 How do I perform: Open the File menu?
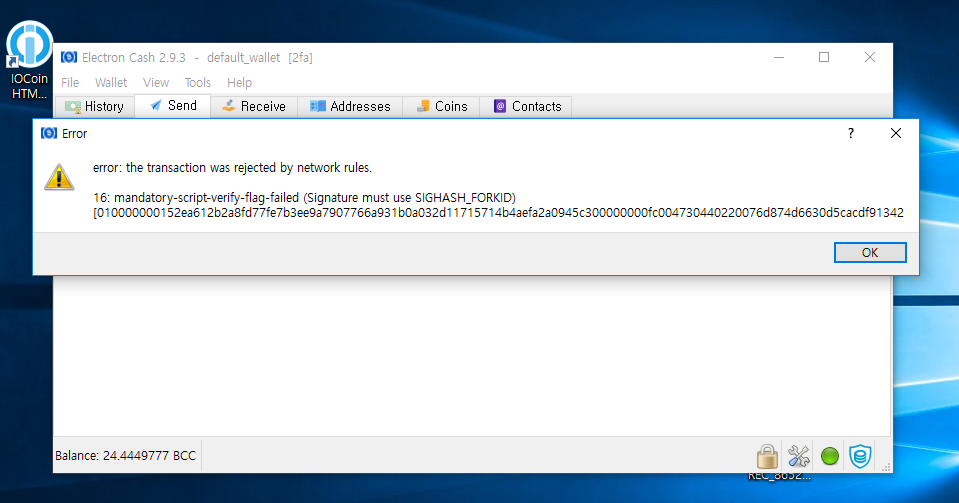pos(70,83)
